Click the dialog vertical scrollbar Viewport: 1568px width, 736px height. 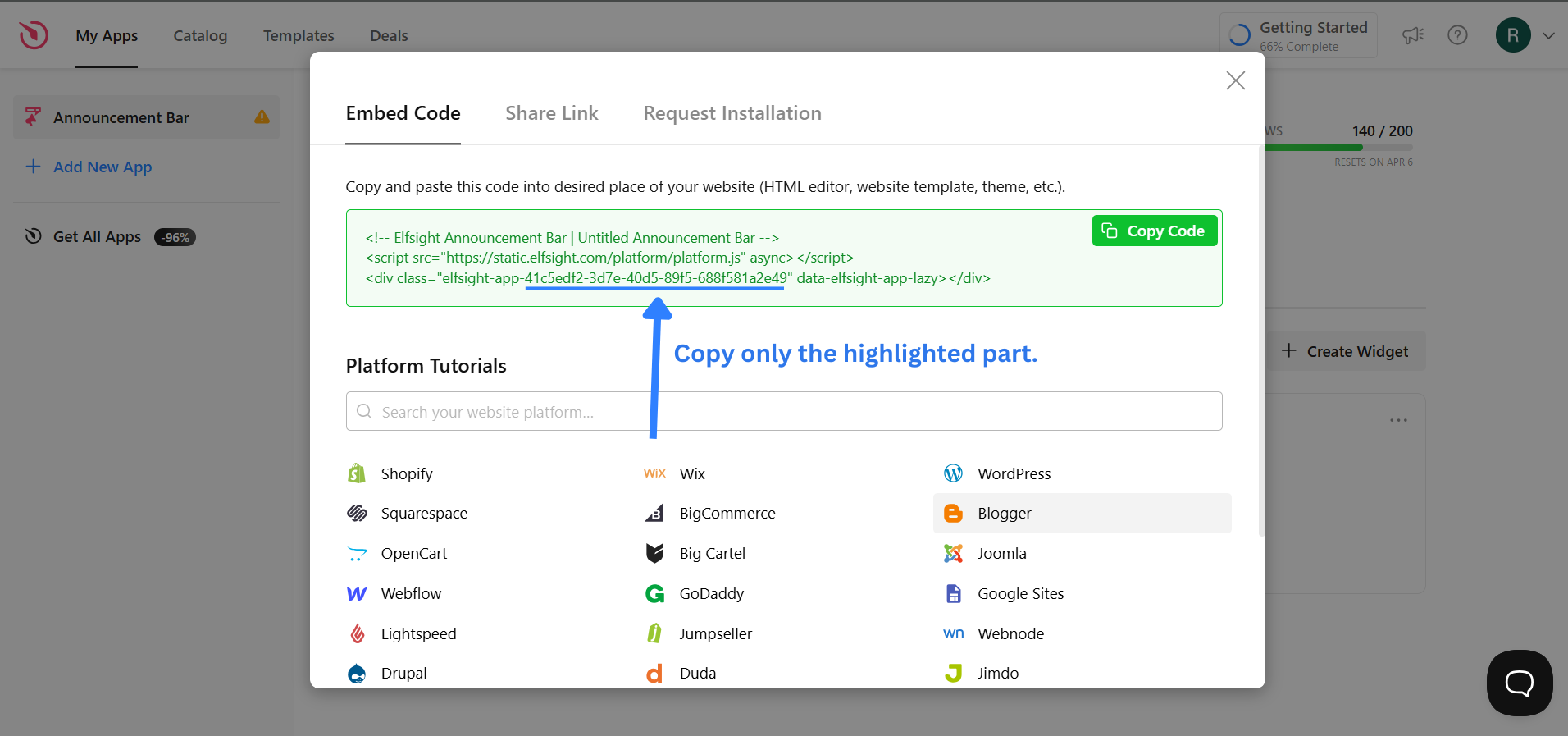(x=1261, y=341)
